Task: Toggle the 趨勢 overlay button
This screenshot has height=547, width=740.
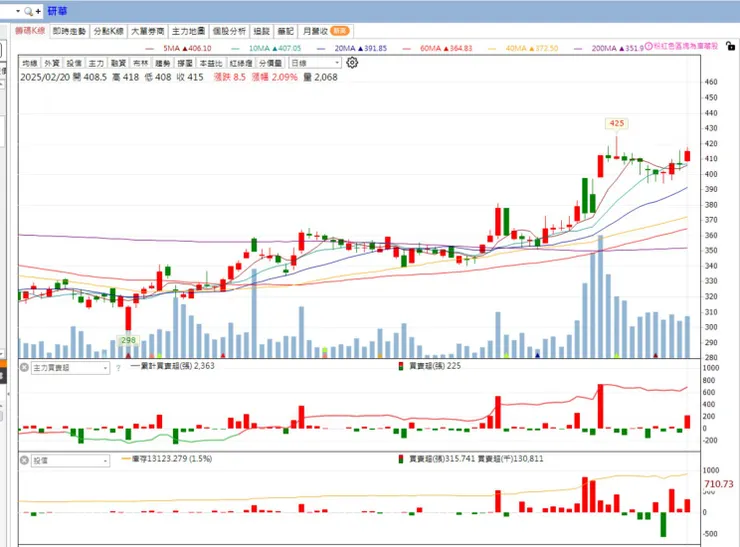Action: [x=163, y=63]
